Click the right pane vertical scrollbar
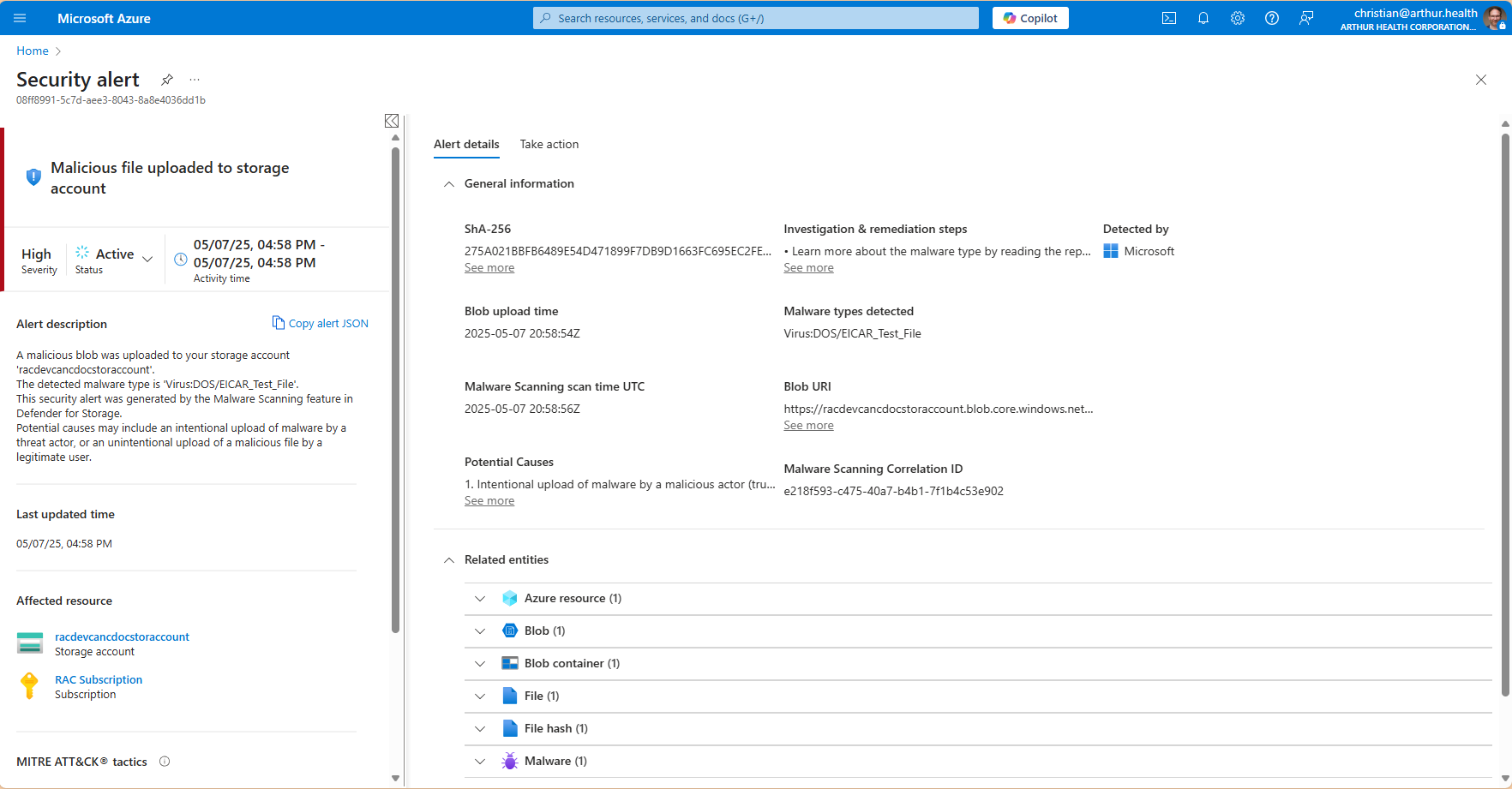The image size is (1512, 789). [x=1505, y=415]
